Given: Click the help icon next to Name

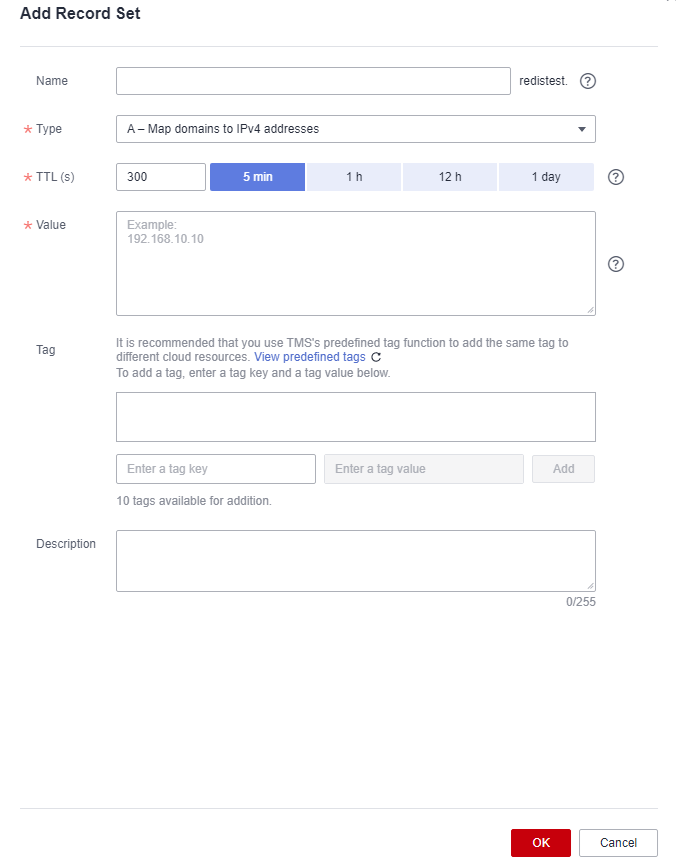Looking at the screenshot, I should pos(588,81).
